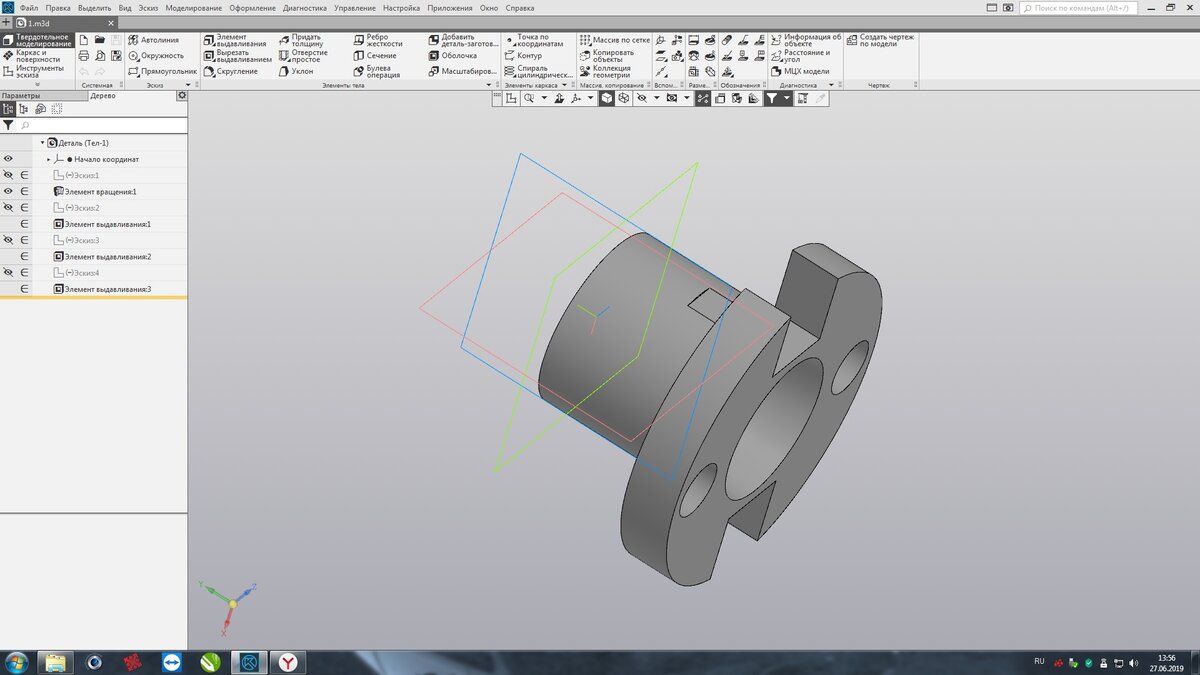This screenshot has width=1200, height=675.
Task: Click the command search field
Action: click(x=1079, y=7)
